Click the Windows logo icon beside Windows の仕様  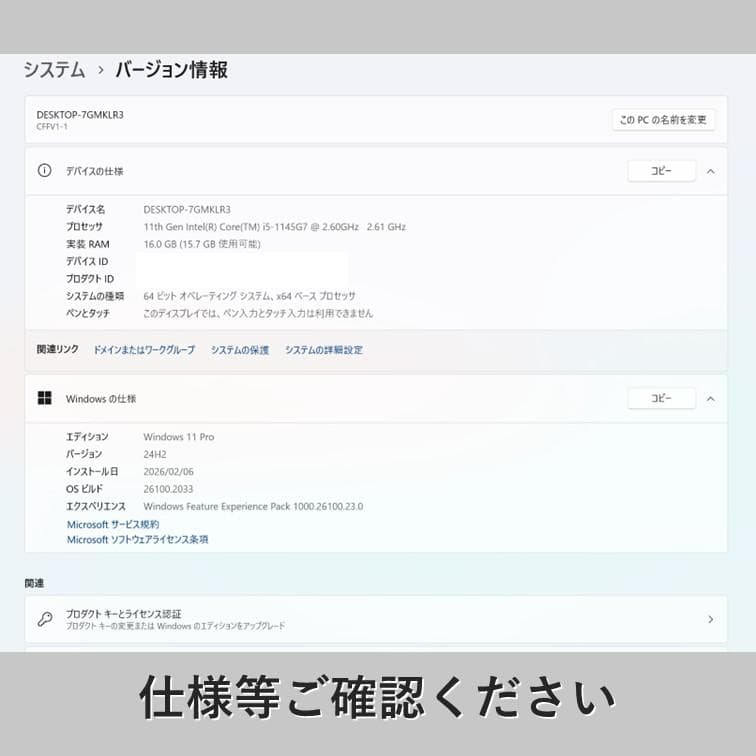pos(44,398)
